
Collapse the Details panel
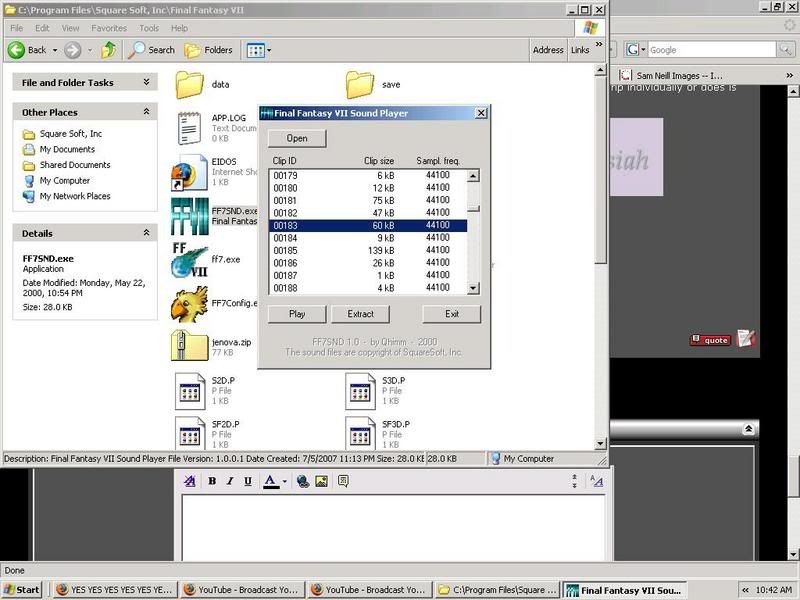click(x=146, y=233)
